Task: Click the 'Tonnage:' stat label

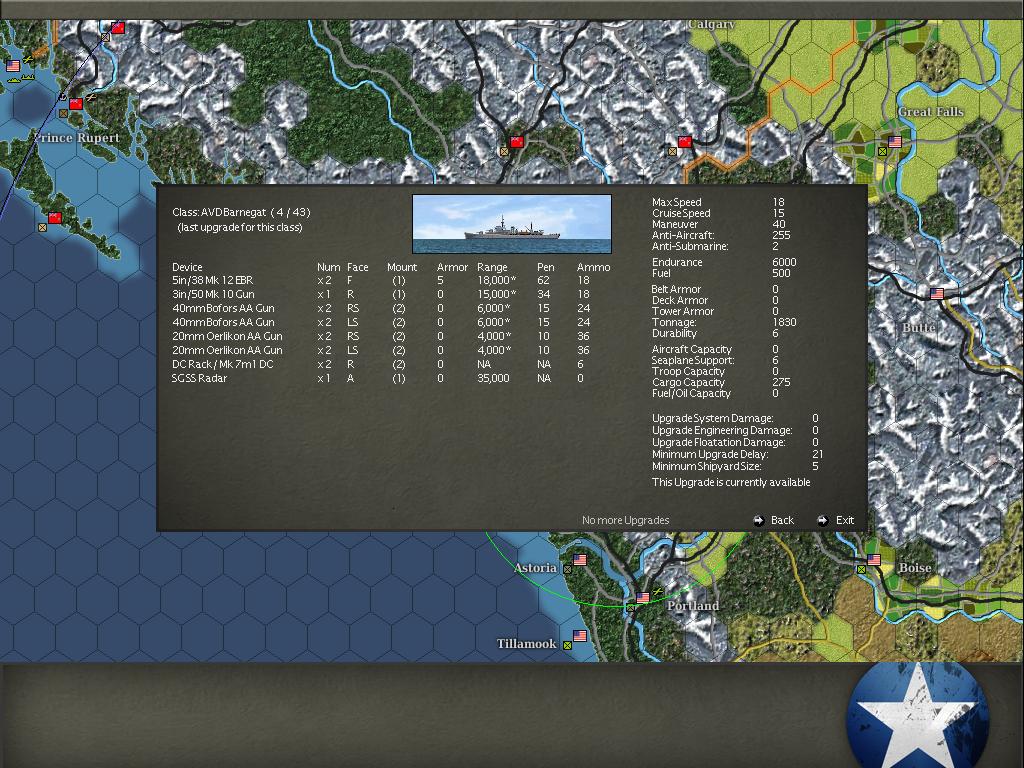Action: pos(674,322)
